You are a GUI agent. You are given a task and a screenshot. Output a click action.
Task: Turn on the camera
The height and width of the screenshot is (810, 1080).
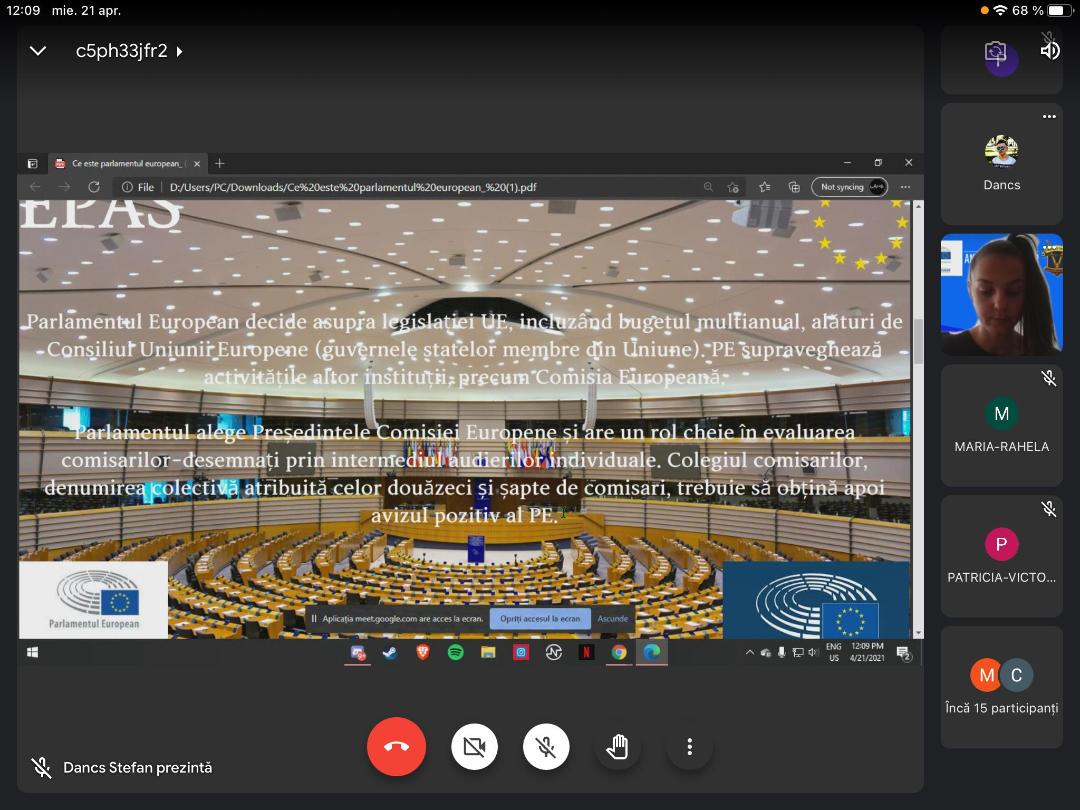tap(474, 746)
